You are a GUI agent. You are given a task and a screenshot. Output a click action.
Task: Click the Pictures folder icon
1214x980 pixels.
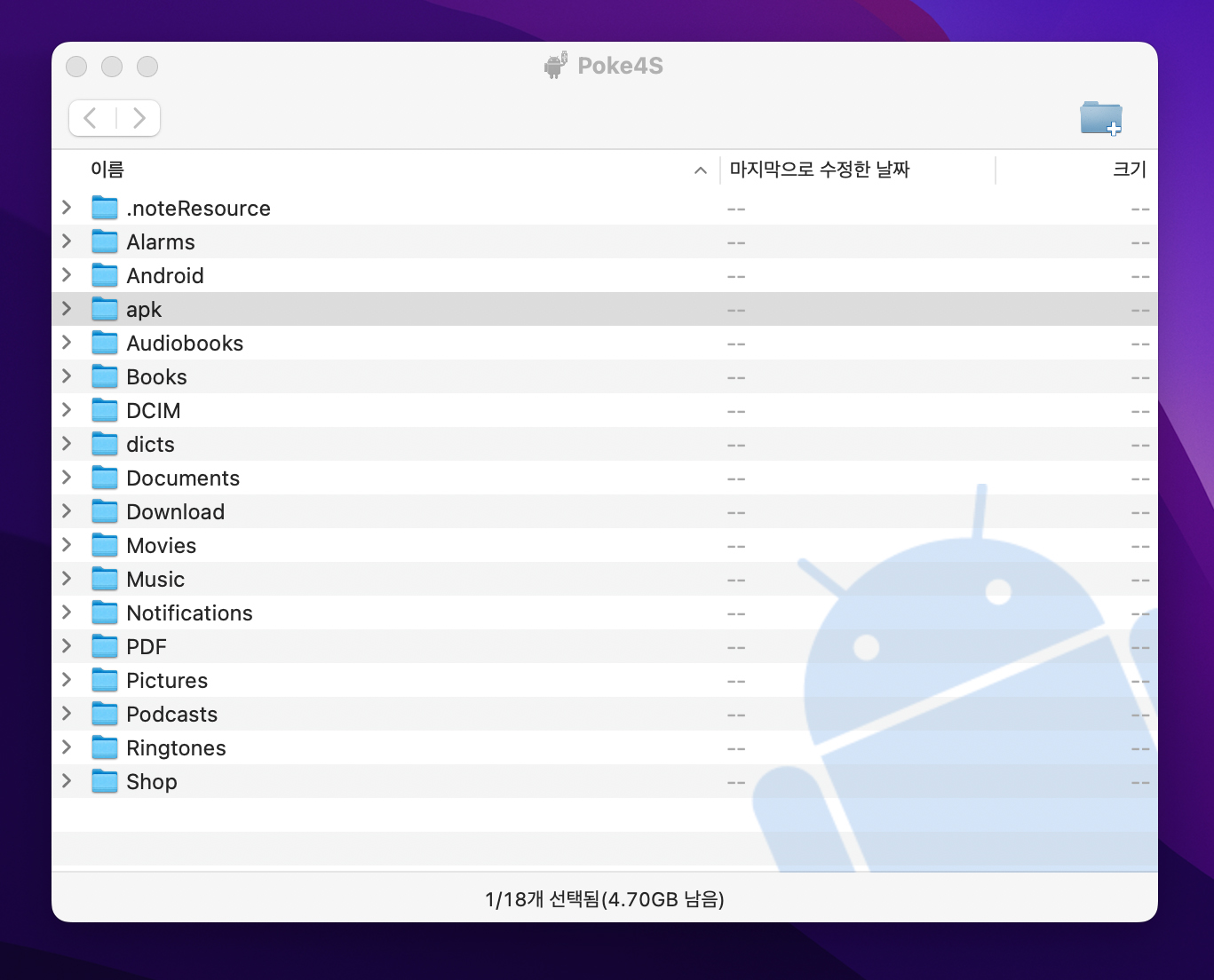pyautogui.click(x=105, y=680)
